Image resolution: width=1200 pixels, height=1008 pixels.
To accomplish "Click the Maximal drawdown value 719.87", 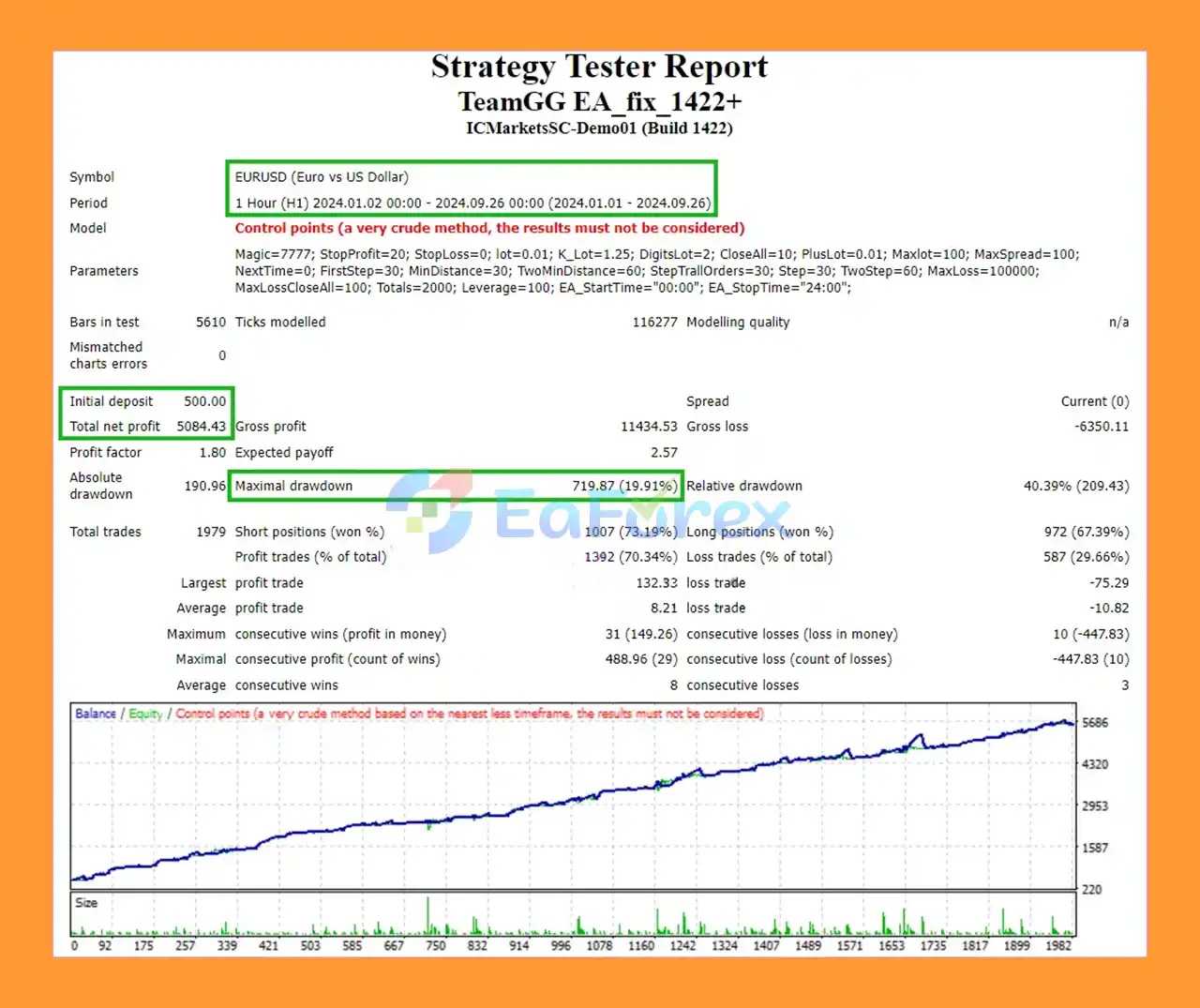I will point(623,486).
